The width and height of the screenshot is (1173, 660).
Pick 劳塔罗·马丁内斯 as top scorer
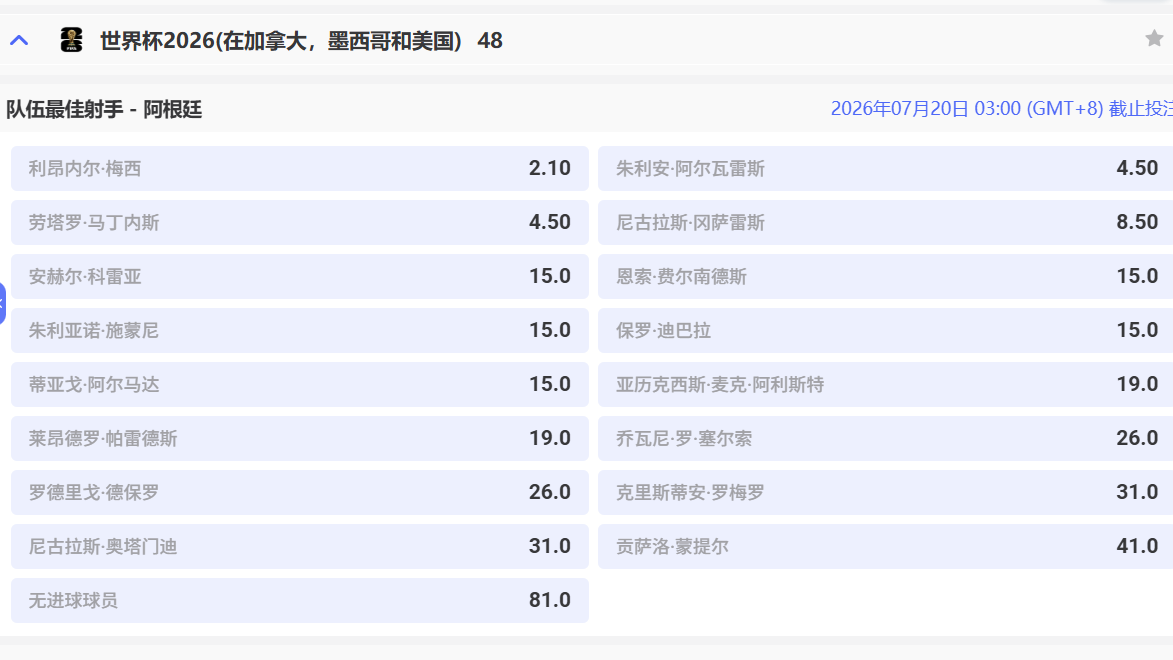pos(299,223)
